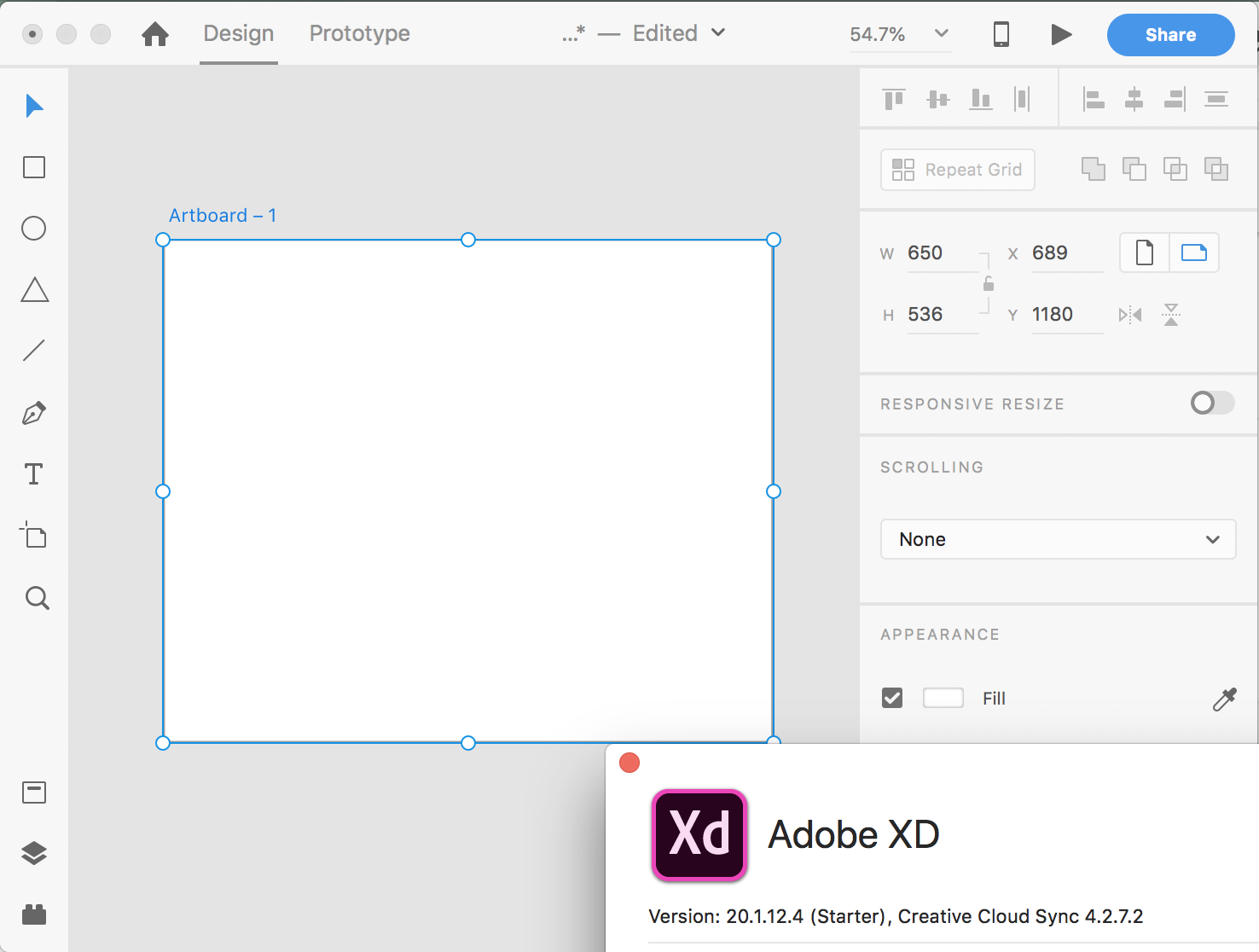Viewport: 1259px width, 952px height.
Task: Click the Share button
Action: [1170, 35]
